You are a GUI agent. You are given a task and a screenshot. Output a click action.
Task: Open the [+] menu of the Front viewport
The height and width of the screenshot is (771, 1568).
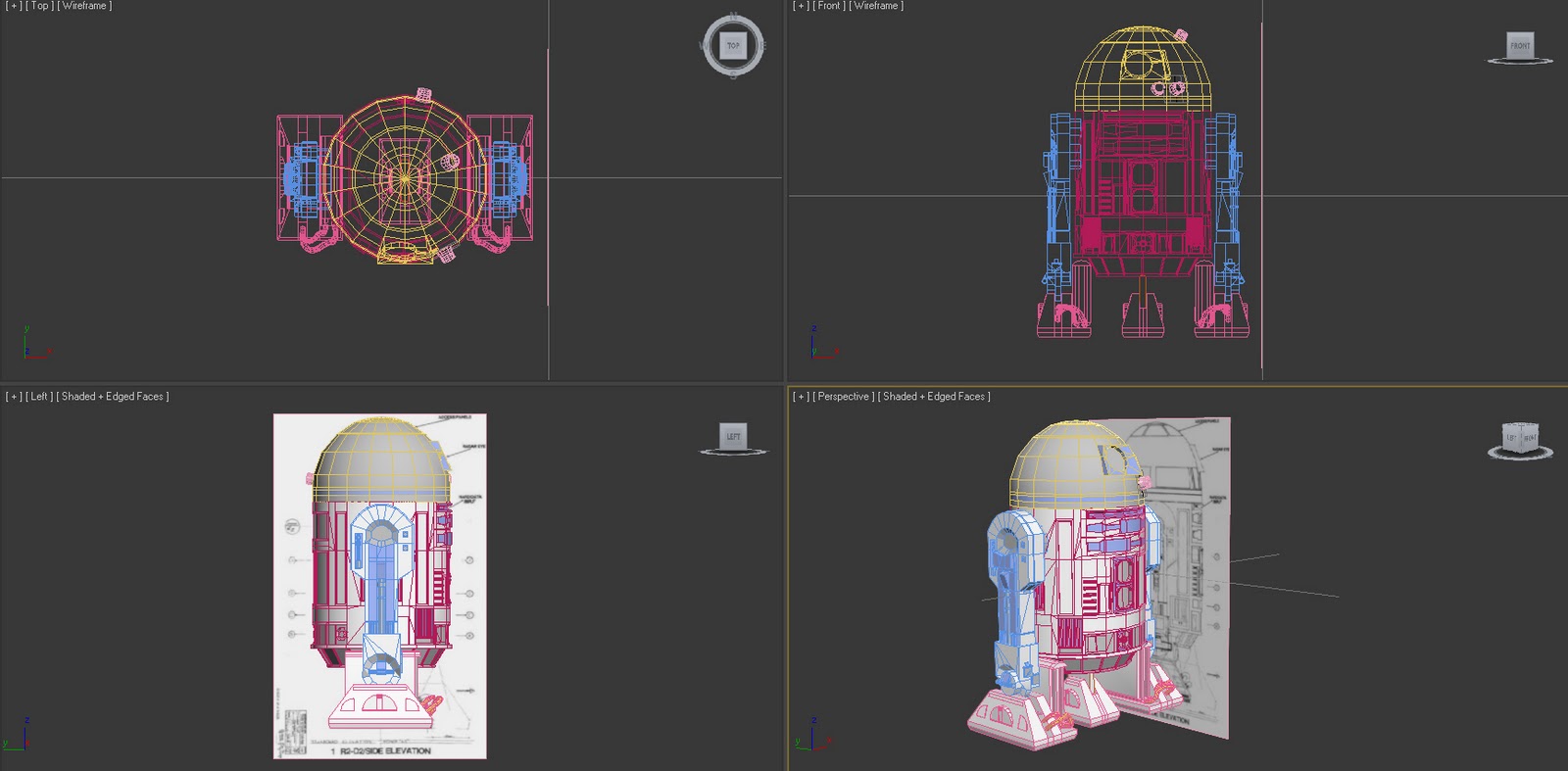pos(802,6)
